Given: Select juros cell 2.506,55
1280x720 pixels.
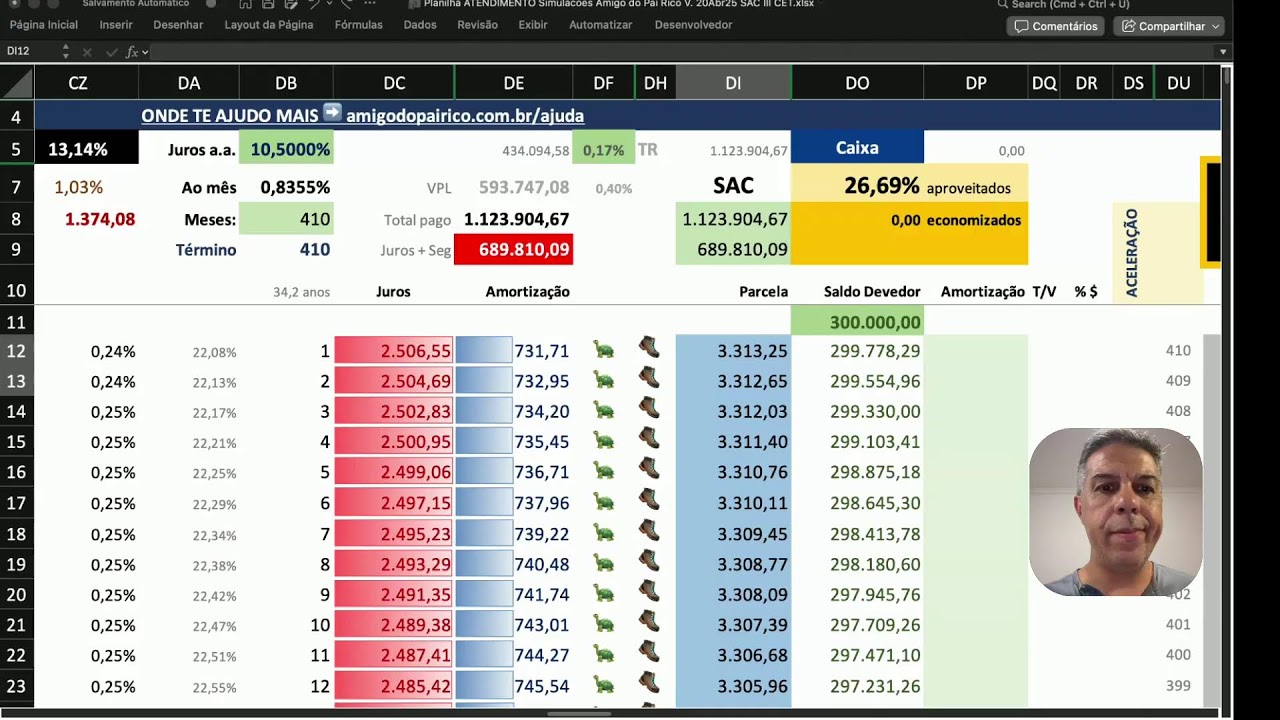Looking at the screenshot, I should pos(393,351).
